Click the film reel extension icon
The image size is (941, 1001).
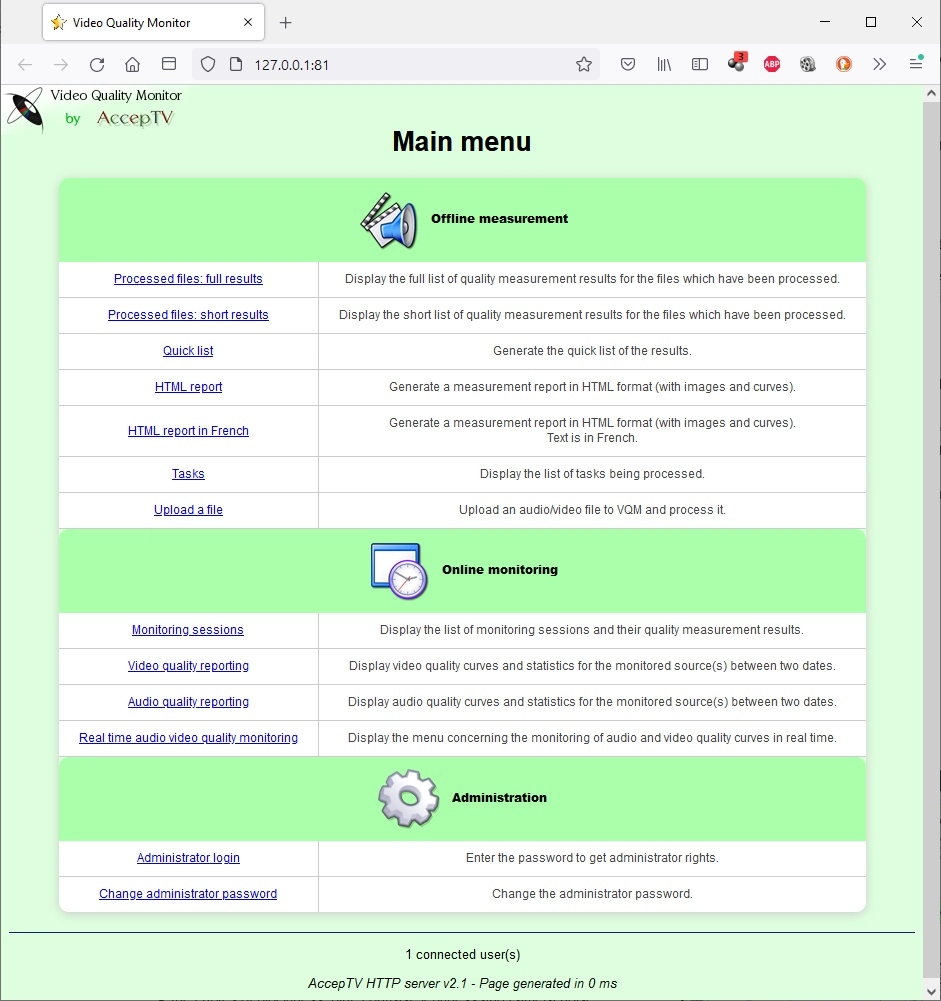[808, 64]
